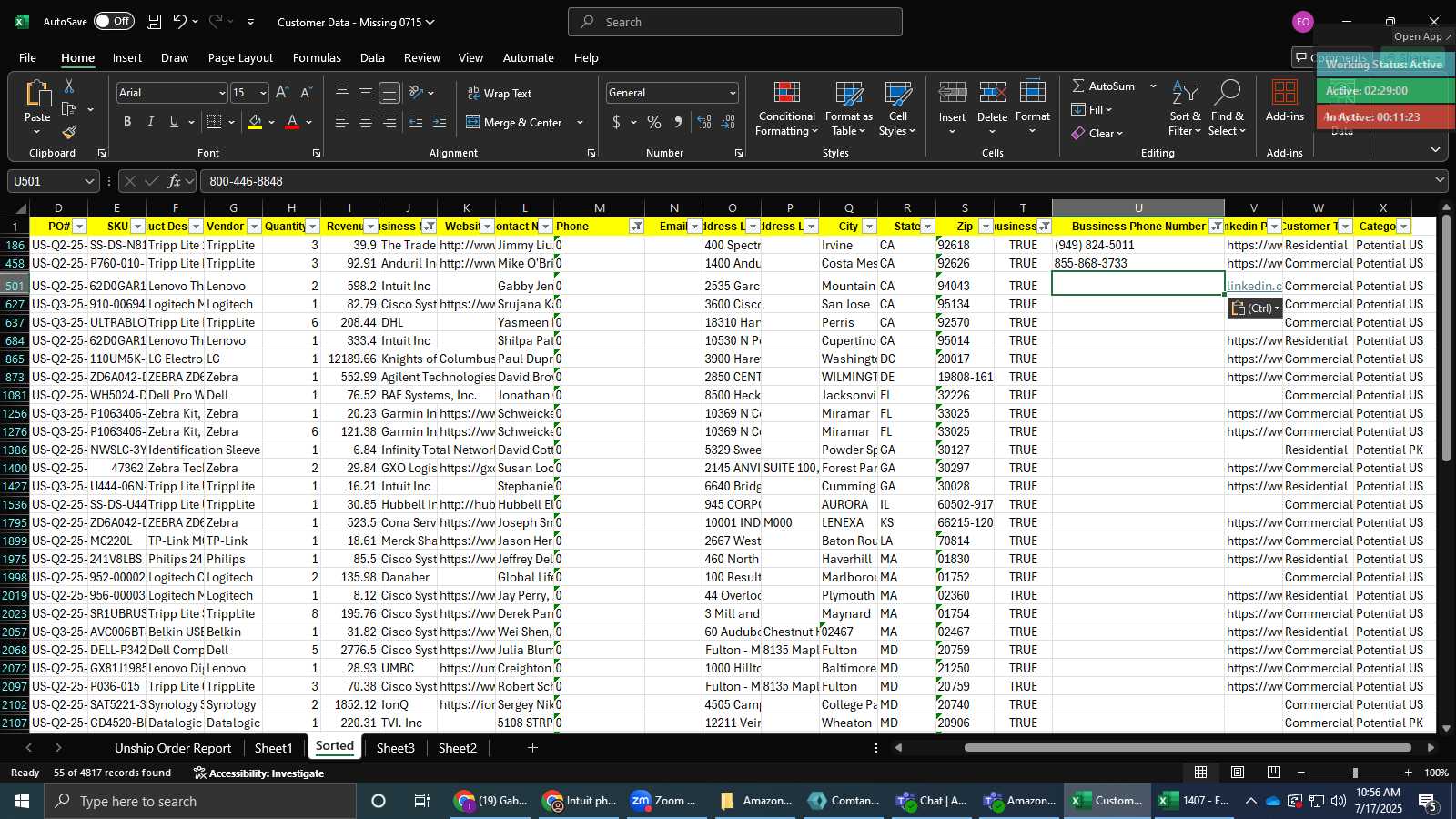The image size is (1456, 819).
Task: Toggle Wrap Text
Action: [500, 93]
